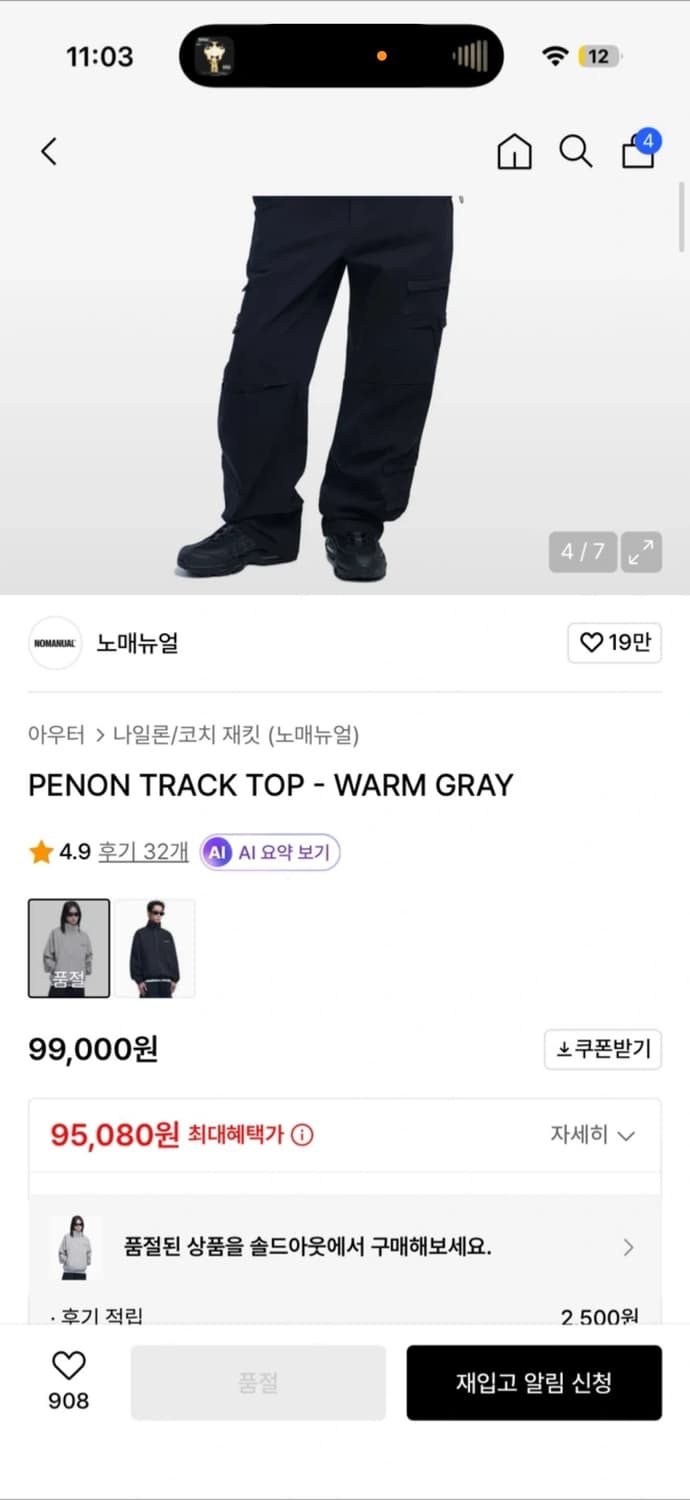Like the brand with the 19만 heart
Image resolution: width=690 pixels, height=1500 pixels.
(613, 643)
